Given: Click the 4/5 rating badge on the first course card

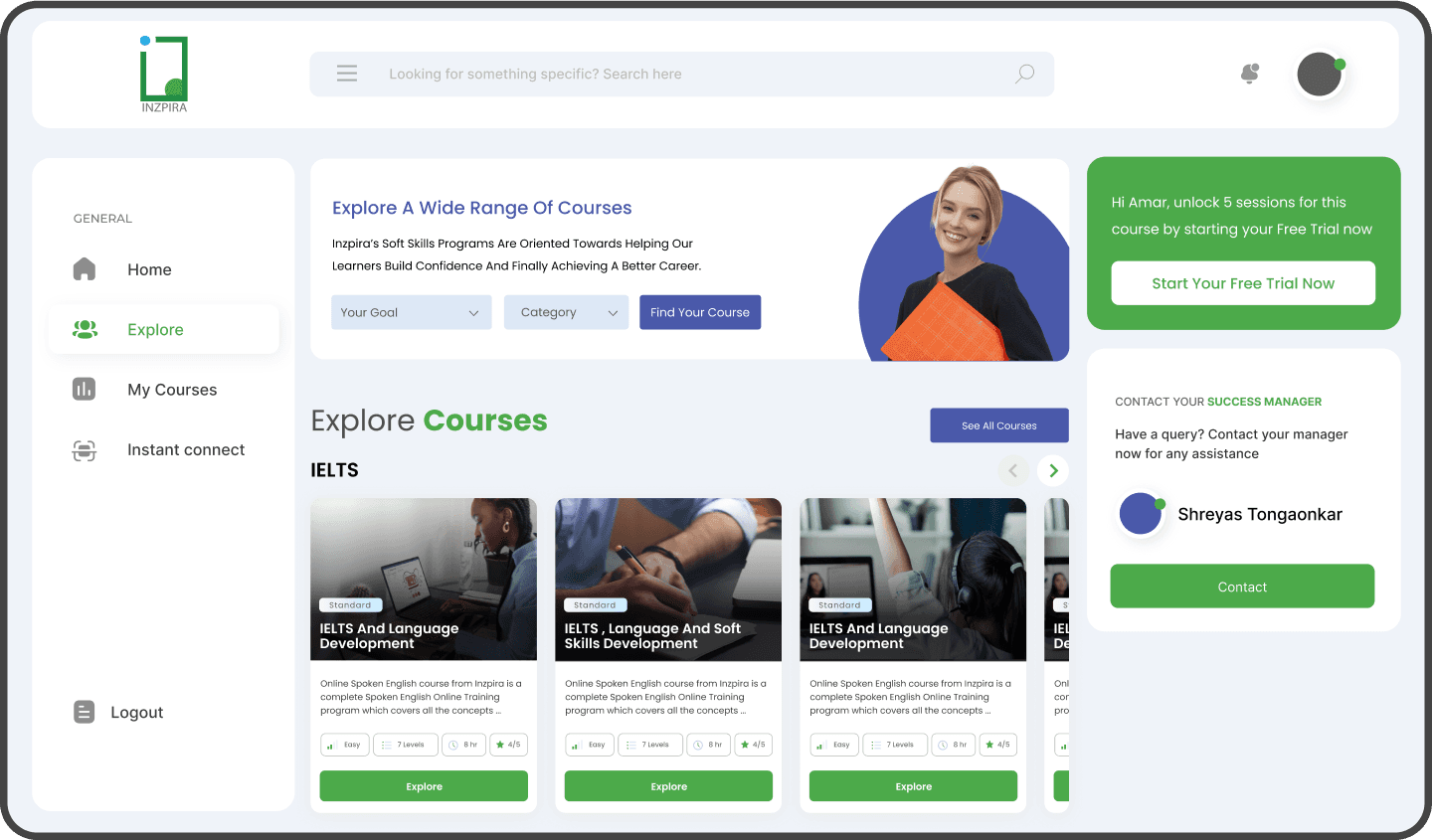Looking at the screenshot, I should [x=509, y=745].
